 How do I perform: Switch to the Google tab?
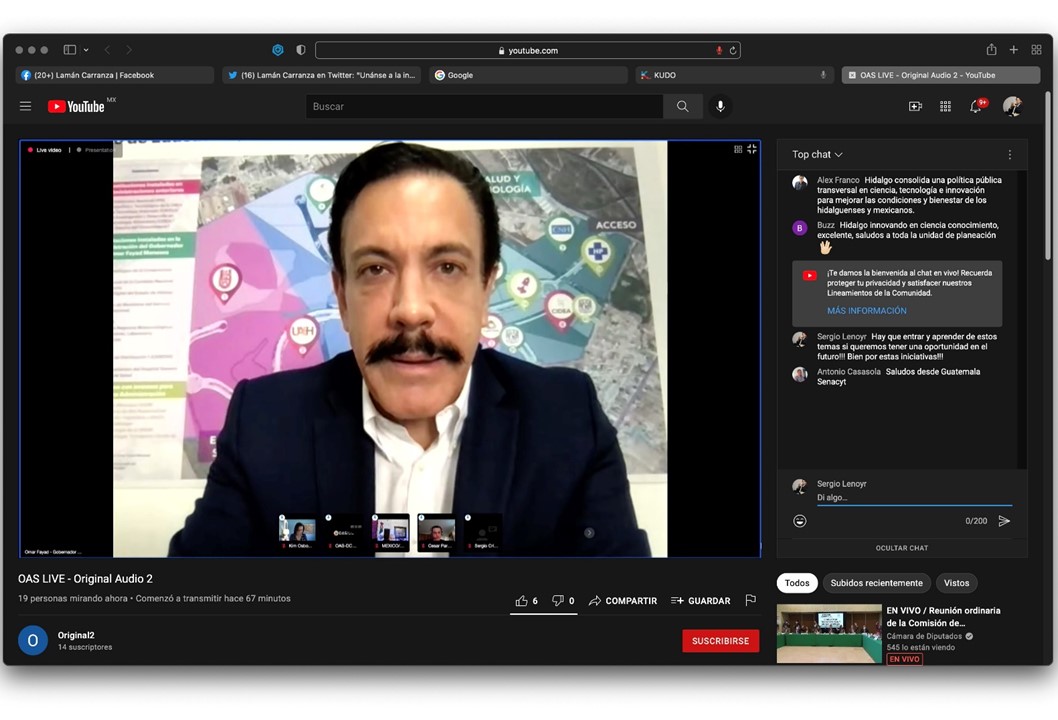coord(528,75)
